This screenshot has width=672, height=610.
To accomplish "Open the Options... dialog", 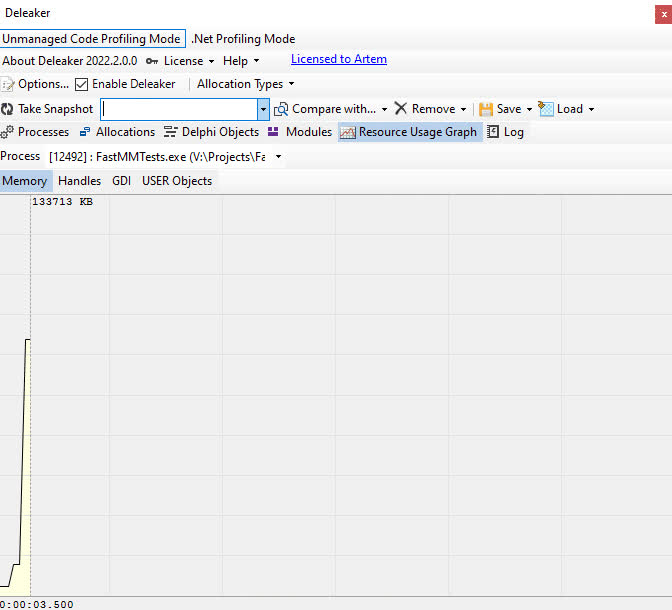I will [x=43, y=84].
